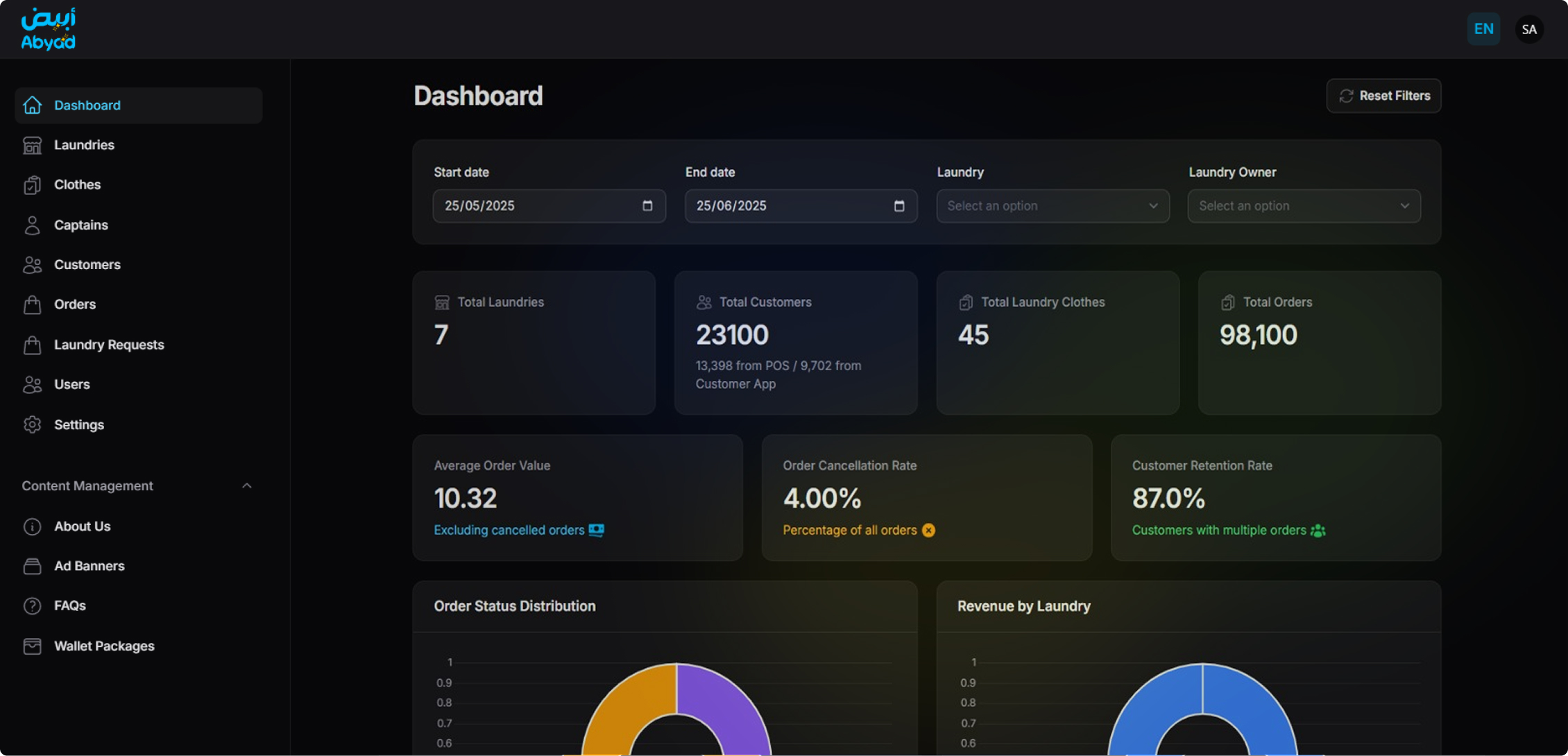Image resolution: width=1568 pixels, height=756 pixels.
Task: Open the Users page link
Action: click(x=139, y=384)
